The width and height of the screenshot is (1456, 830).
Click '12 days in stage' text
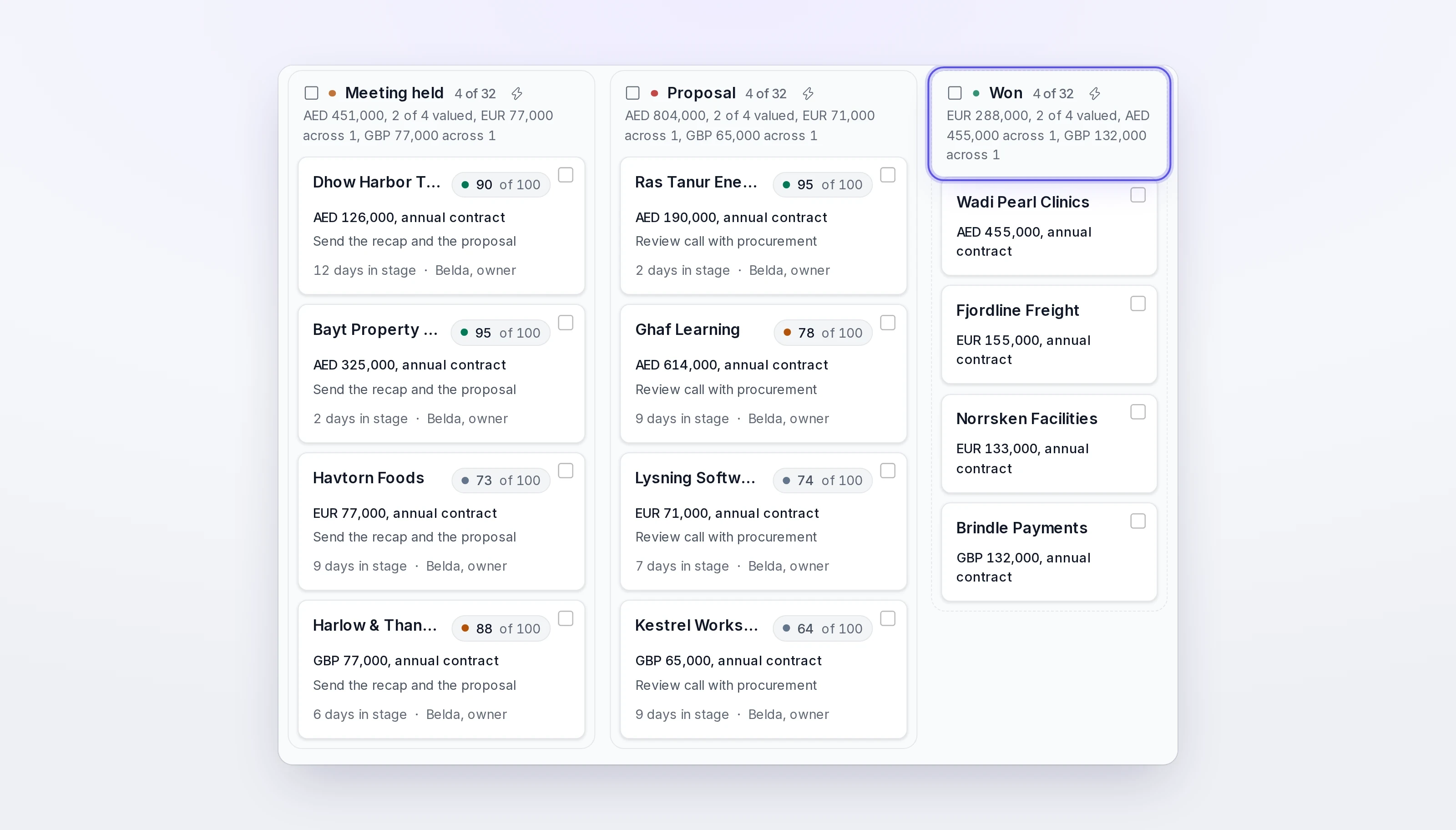pyautogui.click(x=365, y=271)
